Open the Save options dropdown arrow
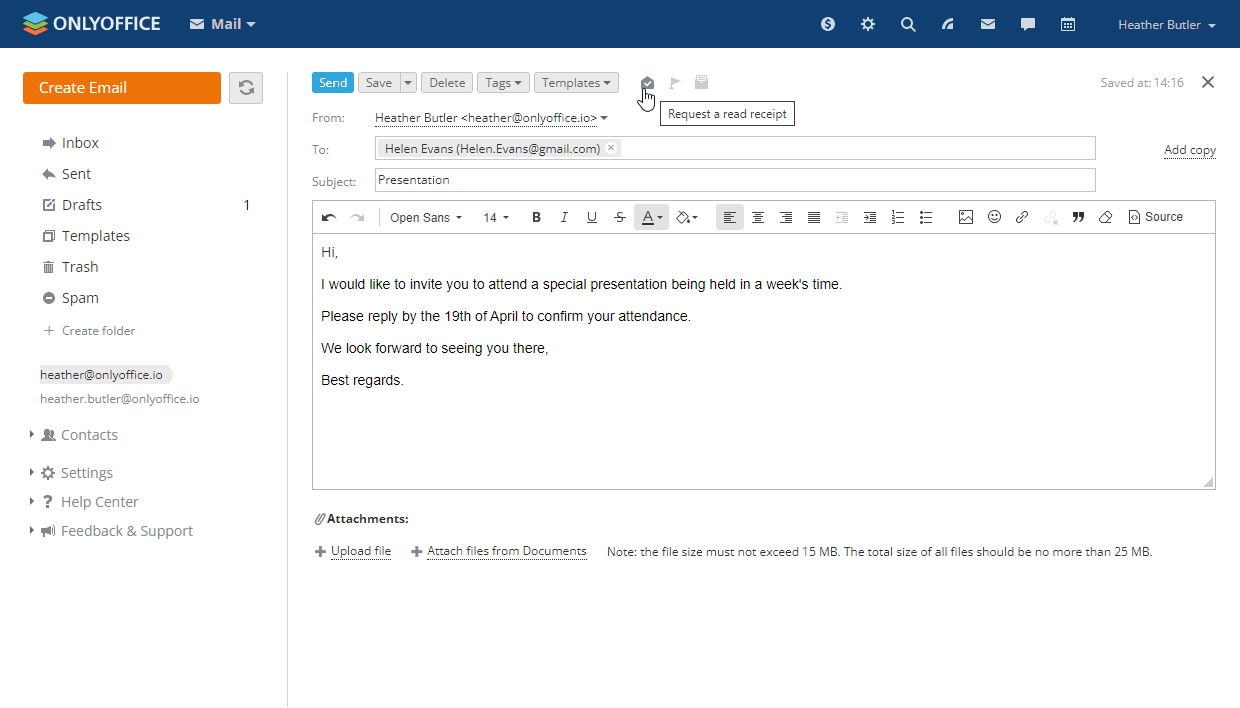Image resolution: width=1240 pixels, height=708 pixels. (x=408, y=83)
